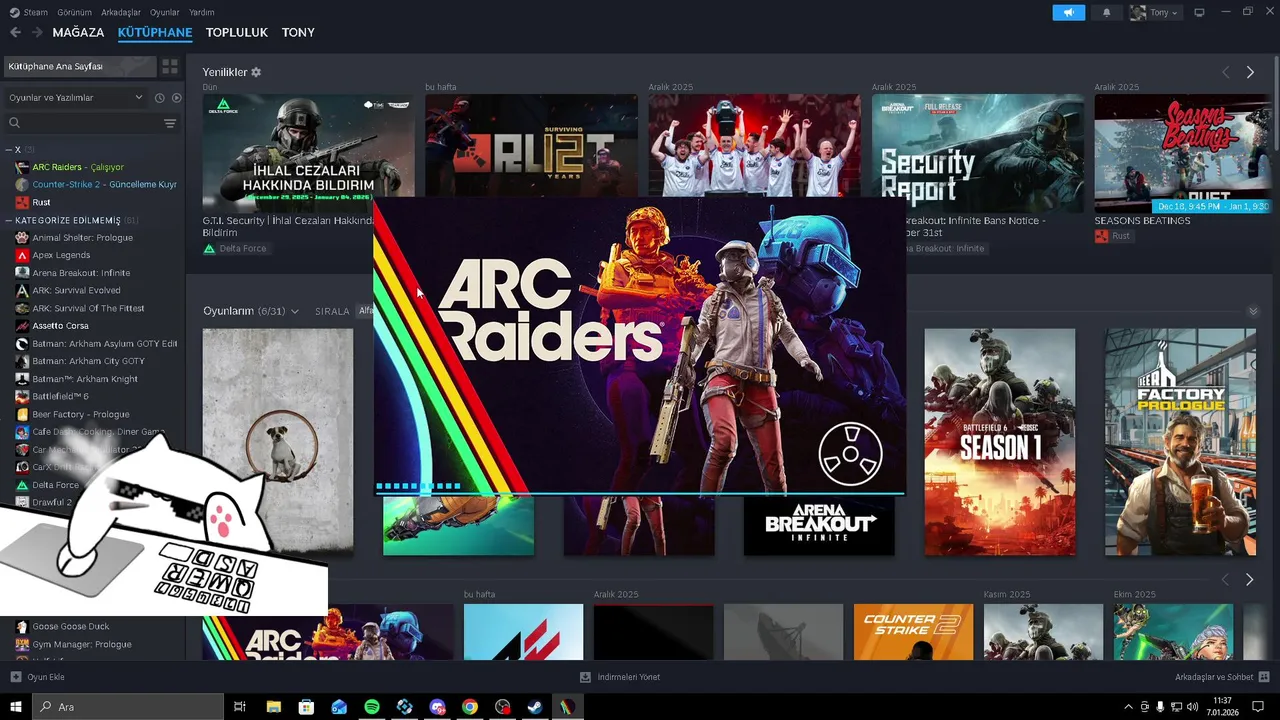Show previous Yenilikler news items

click(1226, 72)
